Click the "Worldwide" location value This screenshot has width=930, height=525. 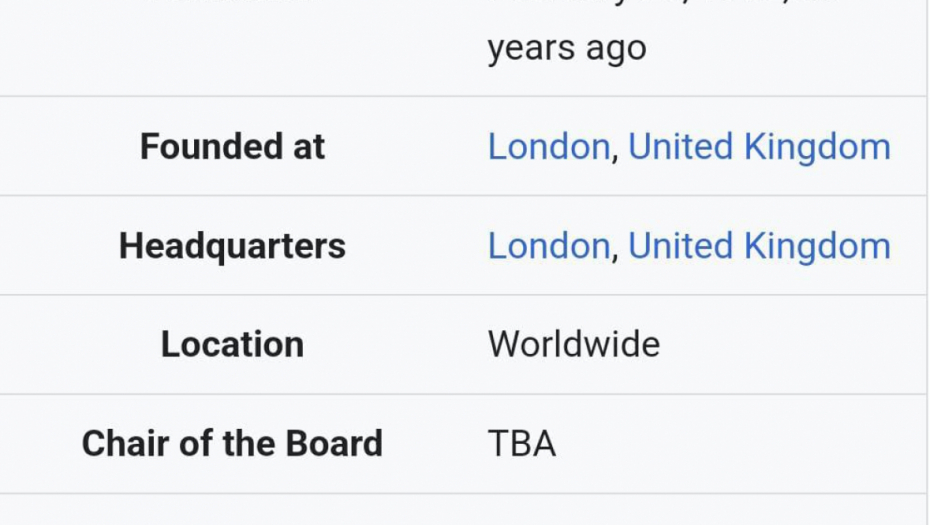point(573,345)
